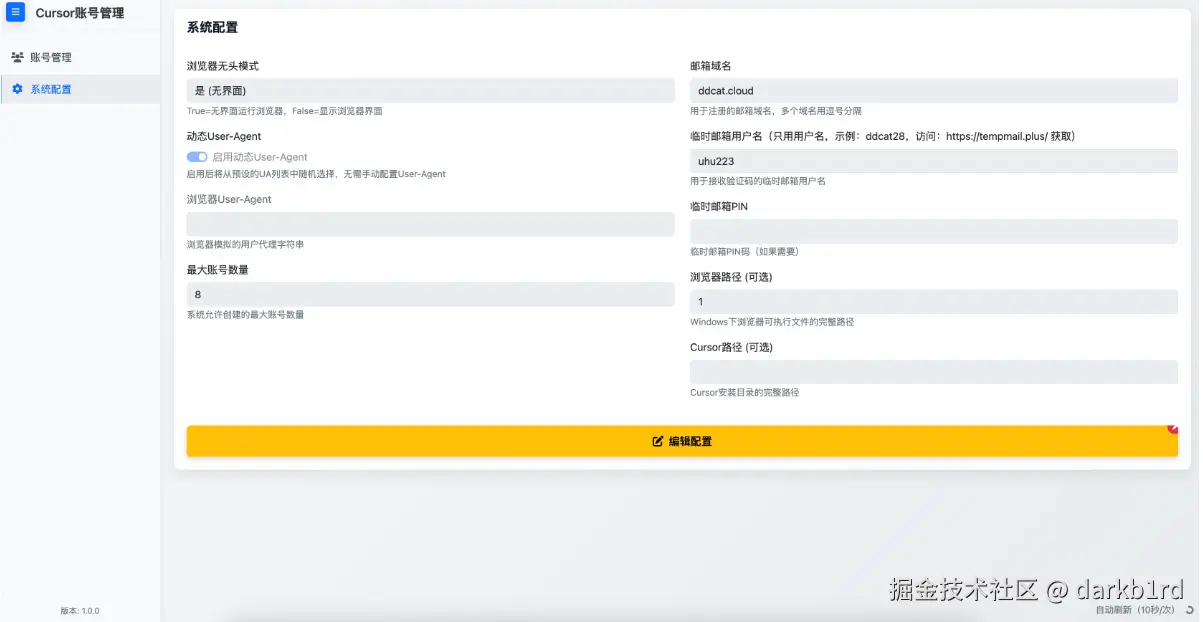Click the 系统配置 page heading
Screen dimensions: 1203x622
(212, 28)
